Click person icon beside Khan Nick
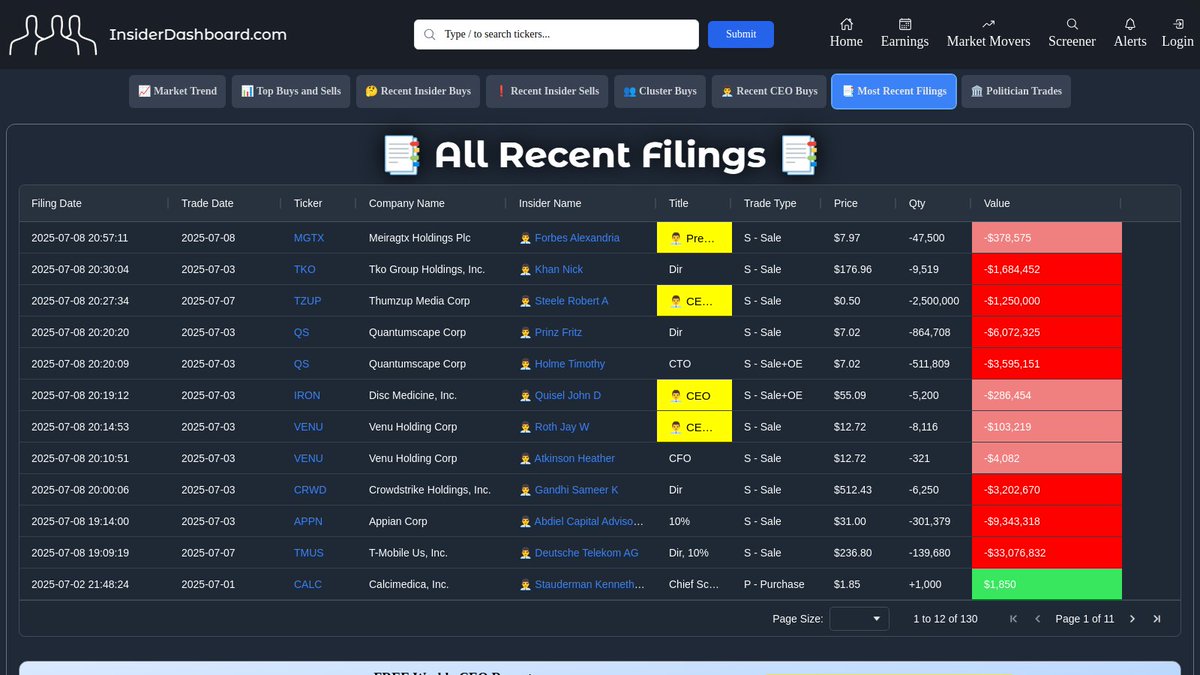Screen dimensions: 1200x675 (525, 270)
